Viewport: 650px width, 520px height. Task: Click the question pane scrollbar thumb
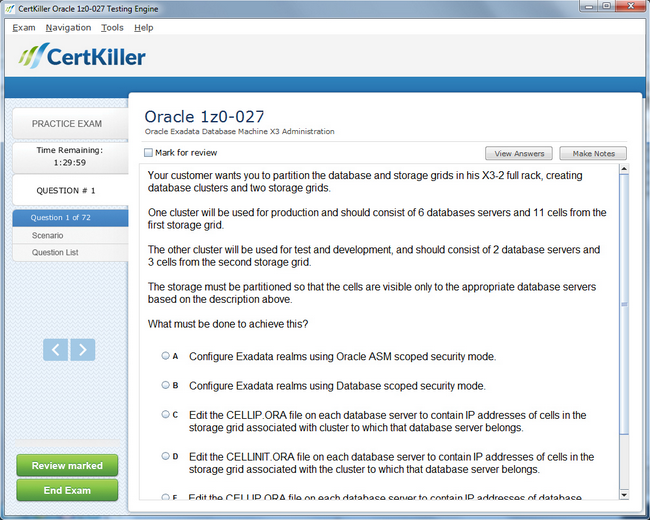pos(624,304)
